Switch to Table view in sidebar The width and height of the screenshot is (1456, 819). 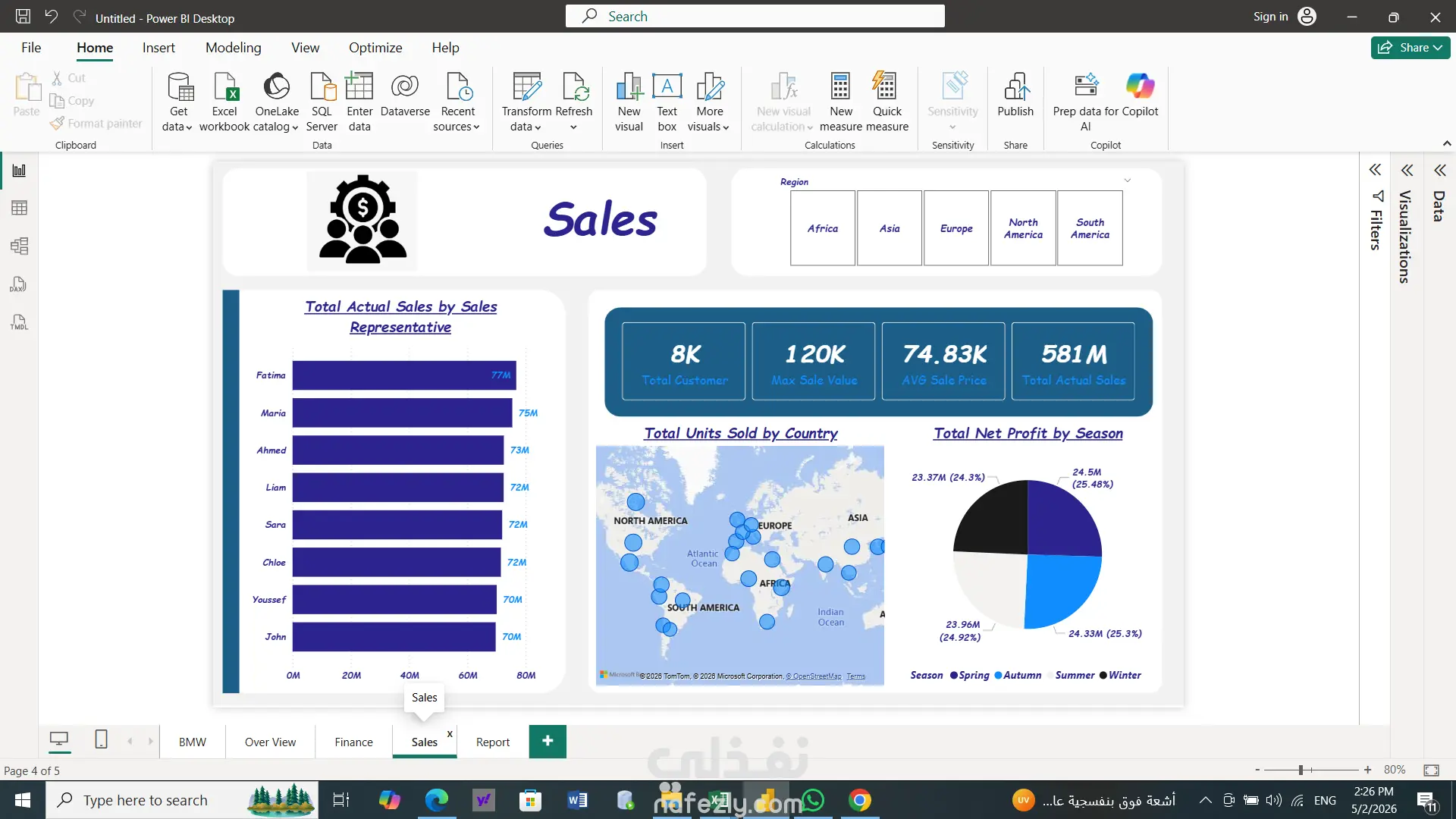coord(19,208)
